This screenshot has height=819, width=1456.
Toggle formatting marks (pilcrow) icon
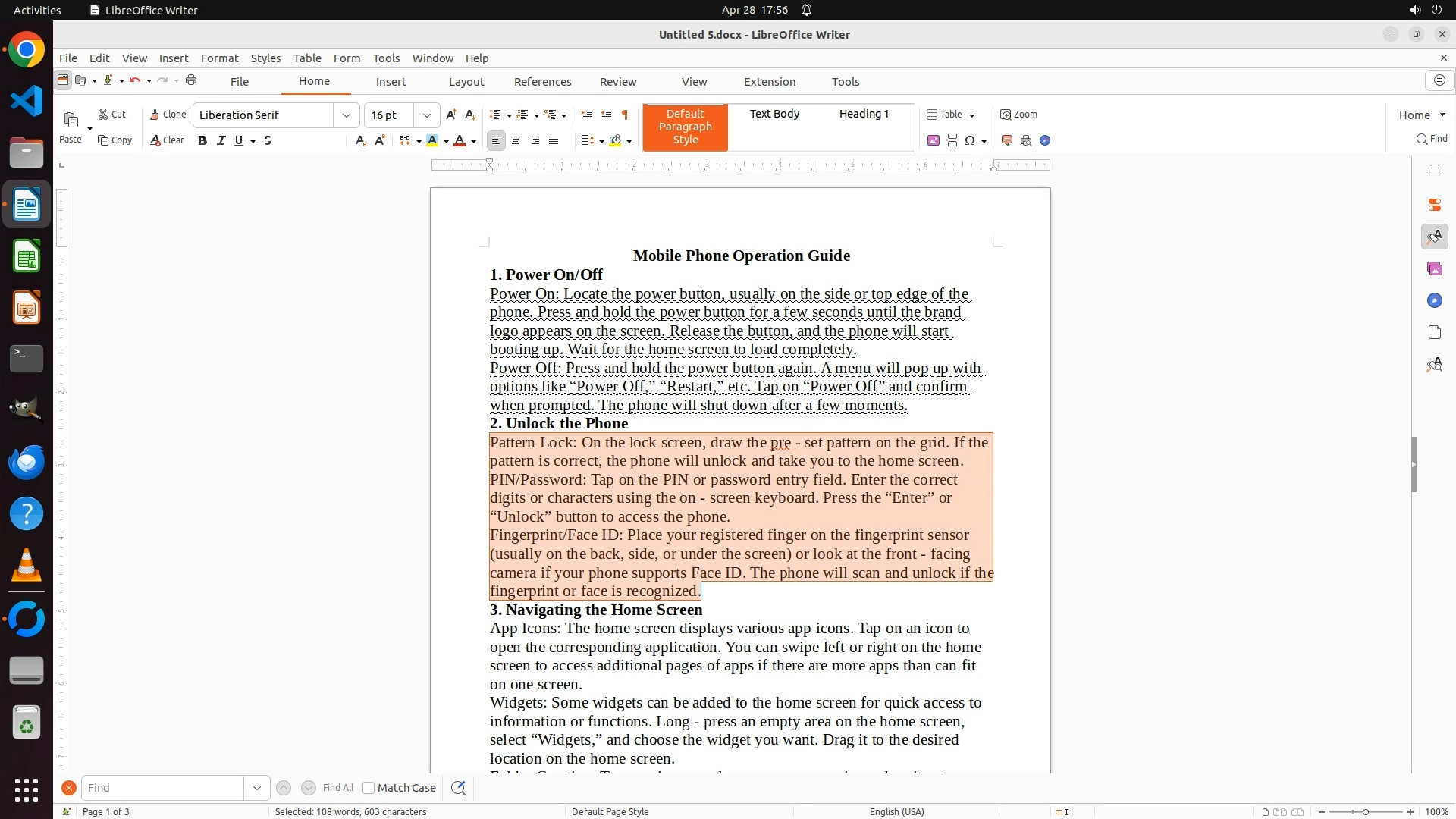click(x=625, y=115)
